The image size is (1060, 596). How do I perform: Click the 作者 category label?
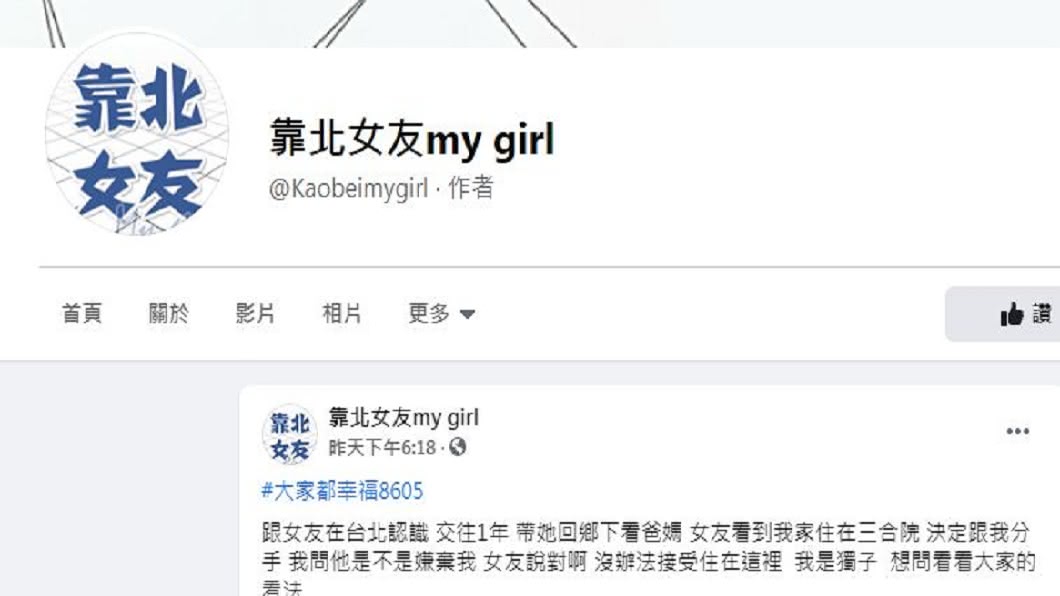coord(471,188)
